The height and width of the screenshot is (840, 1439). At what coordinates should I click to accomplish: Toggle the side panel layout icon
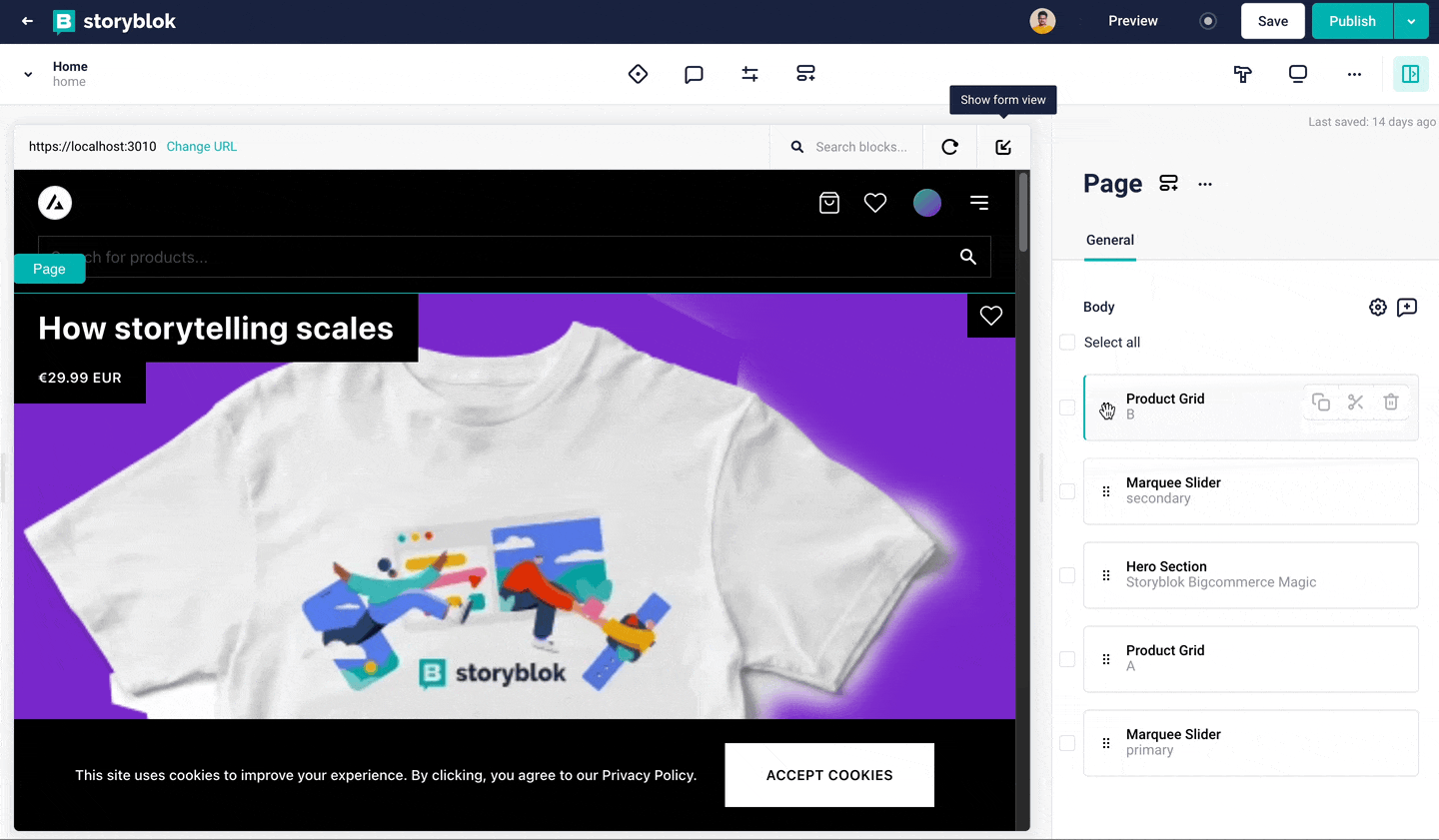[x=1411, y=74]
